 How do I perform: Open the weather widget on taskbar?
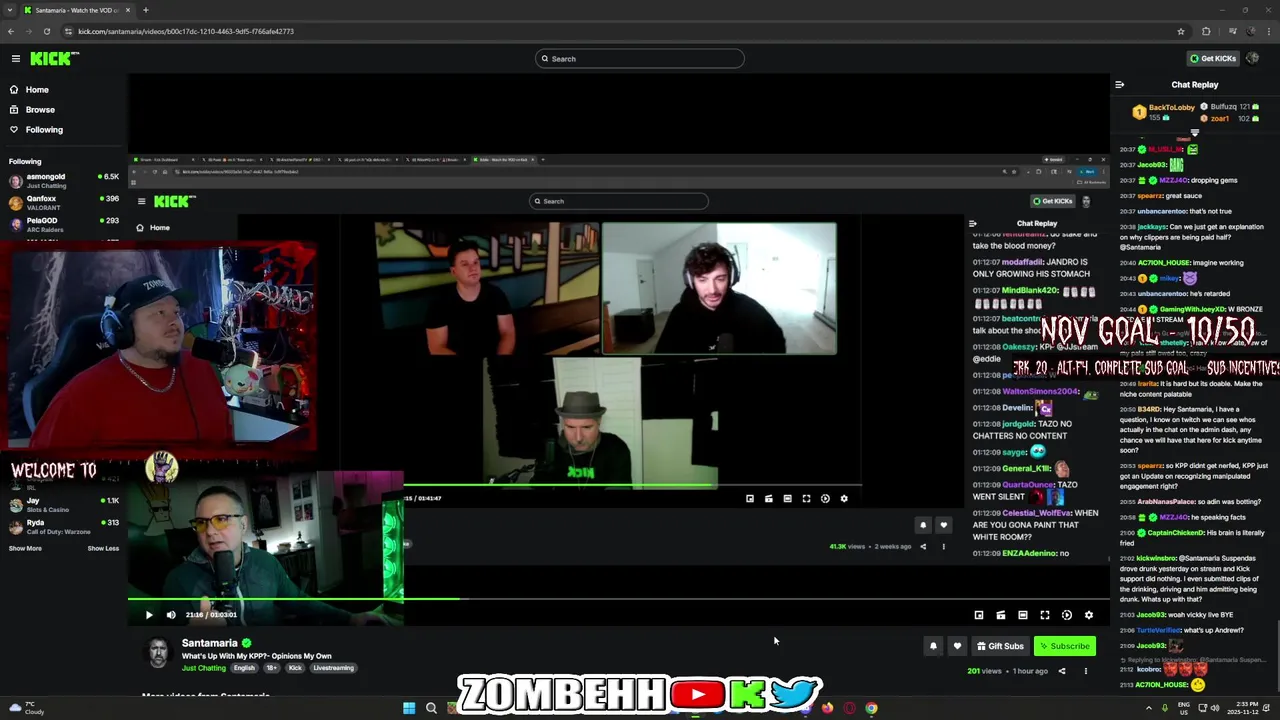(x=26, y=708)
